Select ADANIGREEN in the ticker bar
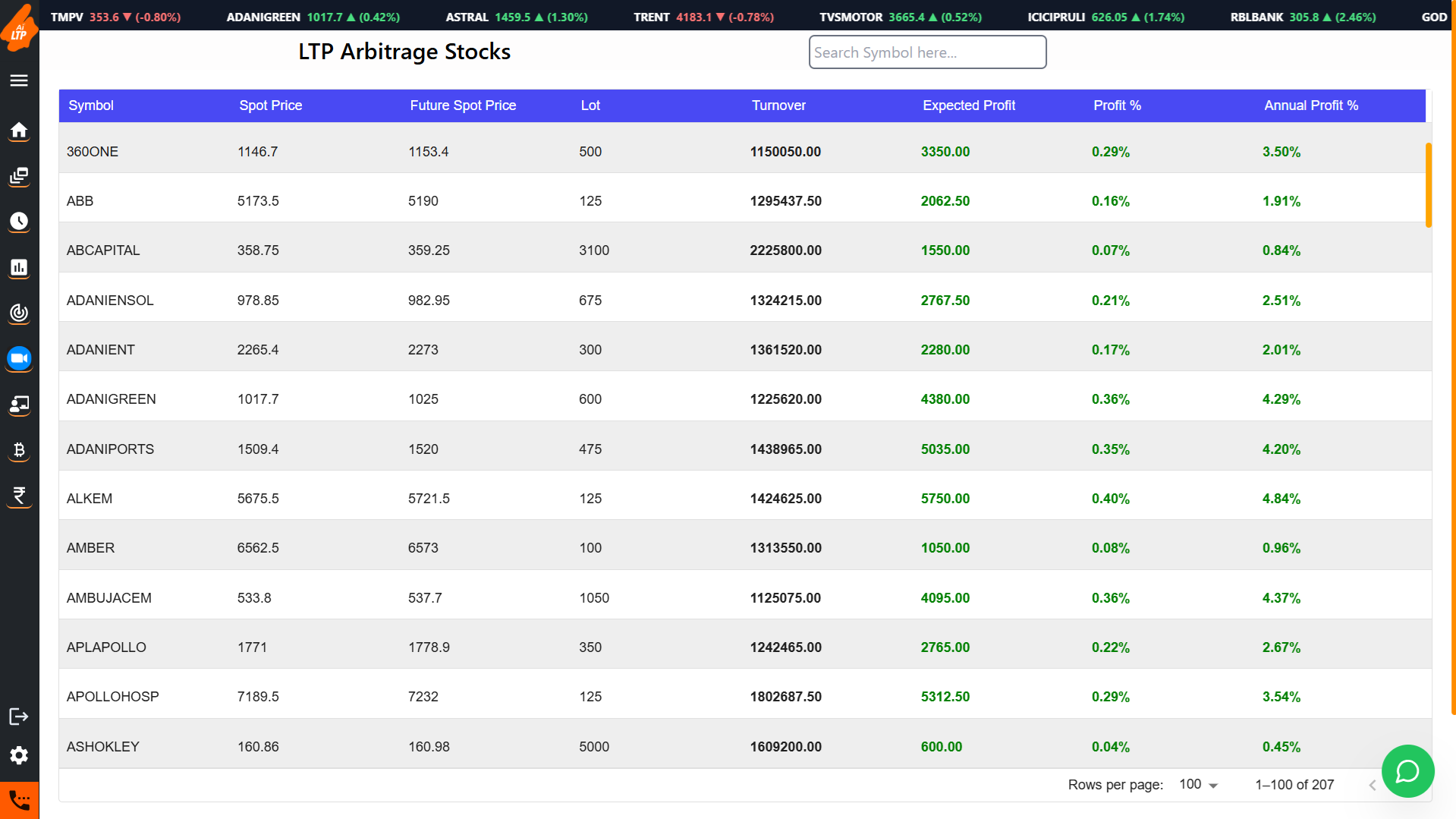Screen dimensions: 1456x819 [x=263, y=16]
